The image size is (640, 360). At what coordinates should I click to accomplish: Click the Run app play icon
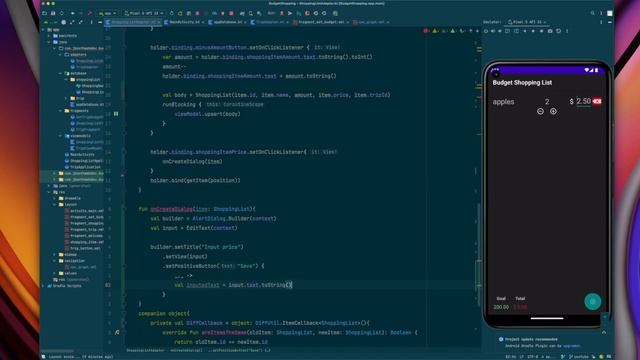tap(171, 13)
